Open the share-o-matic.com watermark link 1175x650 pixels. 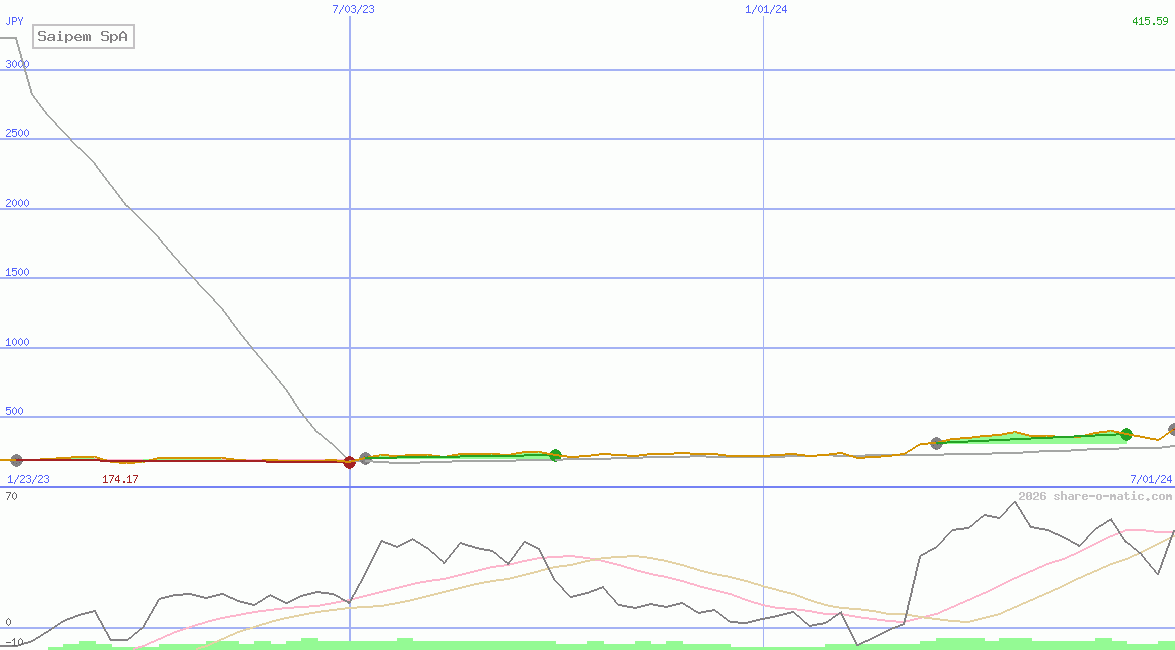point(1095,496)
